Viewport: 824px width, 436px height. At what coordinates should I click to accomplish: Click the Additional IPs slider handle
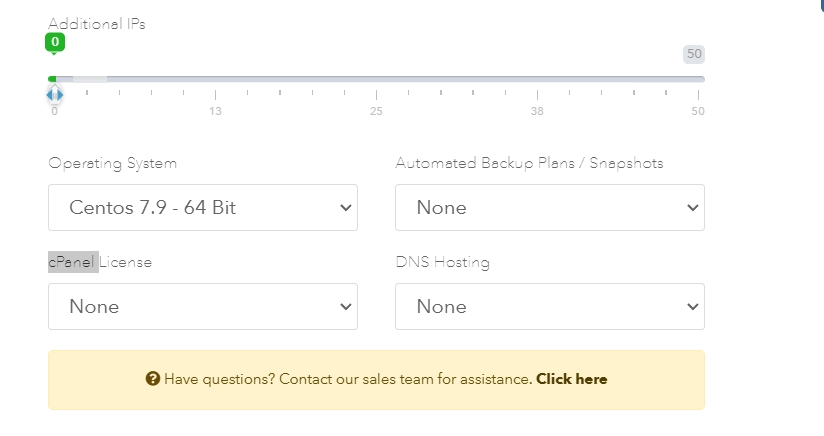coord(55,95)
